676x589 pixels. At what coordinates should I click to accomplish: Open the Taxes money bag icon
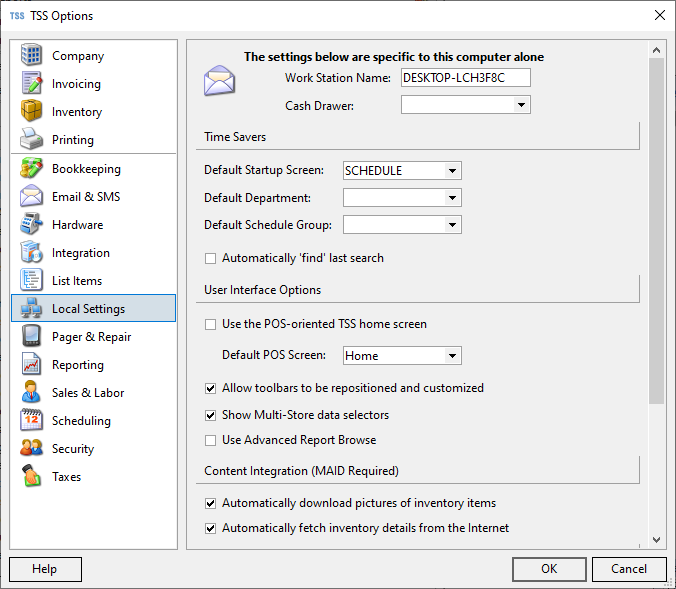(31, 477)
